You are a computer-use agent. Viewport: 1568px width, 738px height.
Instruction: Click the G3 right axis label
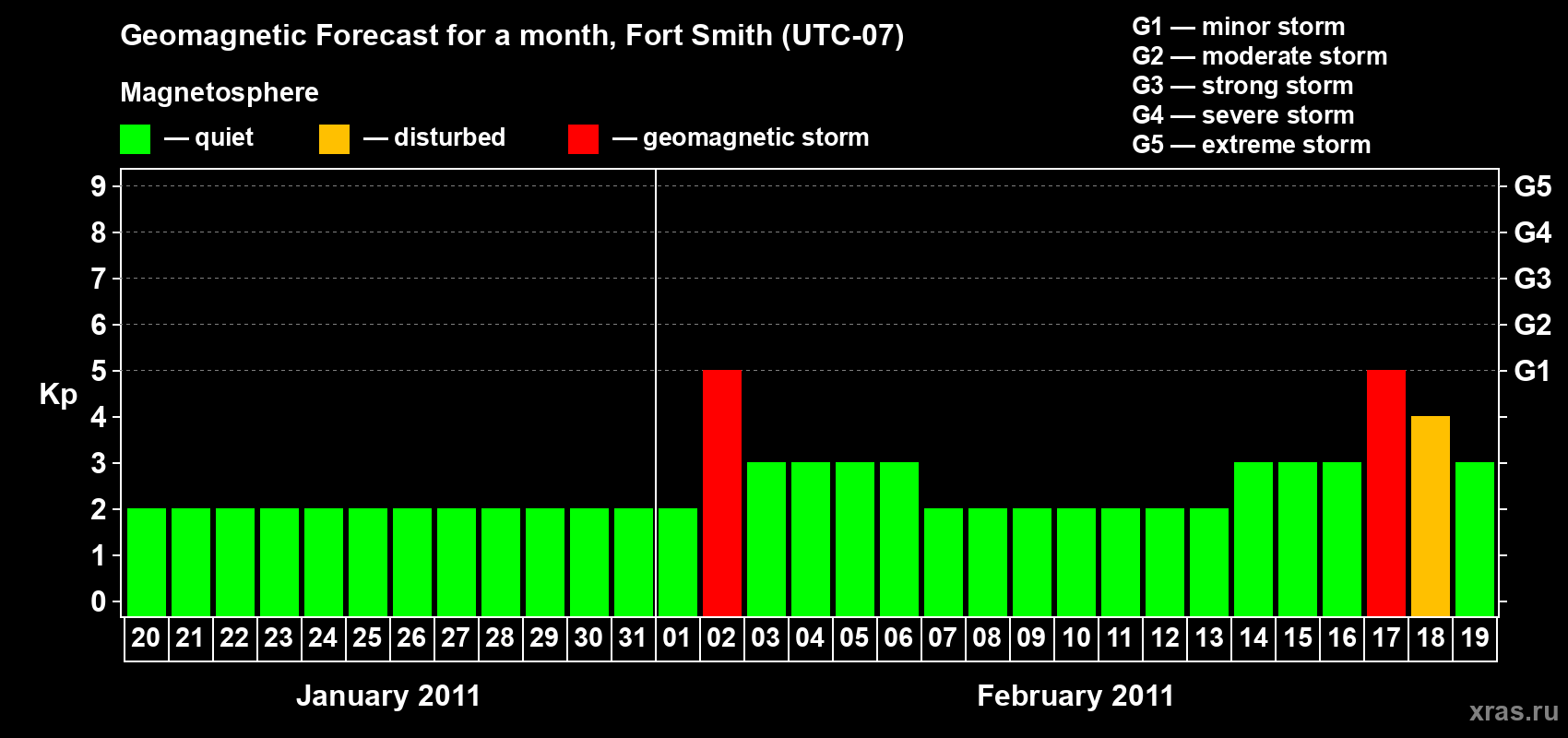(x=1533, y=279)
